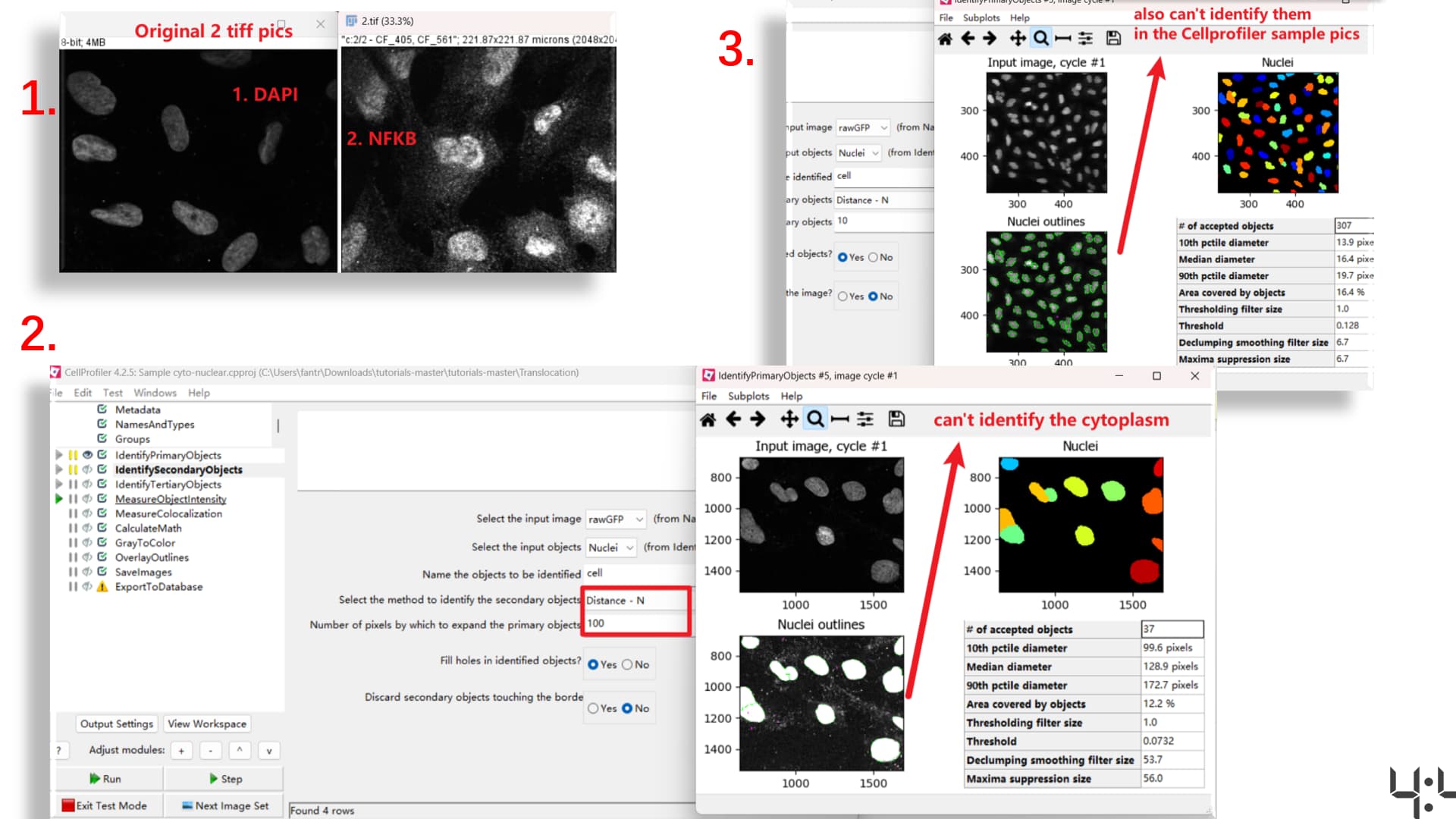Reset view with the Home icon

click(708, 419)
